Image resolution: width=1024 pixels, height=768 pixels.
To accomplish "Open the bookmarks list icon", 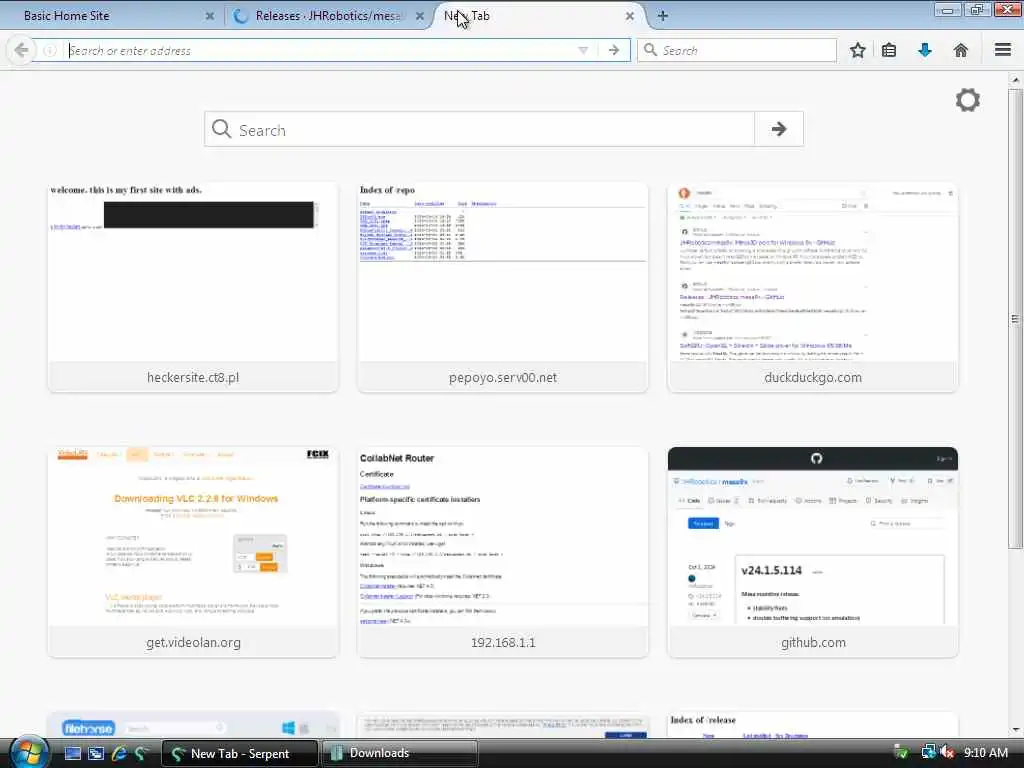I will click(x=889, y=50).
